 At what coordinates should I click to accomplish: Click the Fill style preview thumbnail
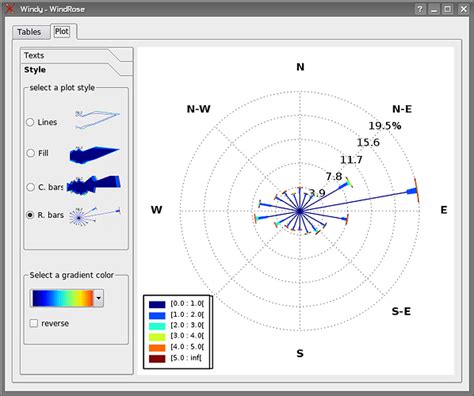point(94,155)
